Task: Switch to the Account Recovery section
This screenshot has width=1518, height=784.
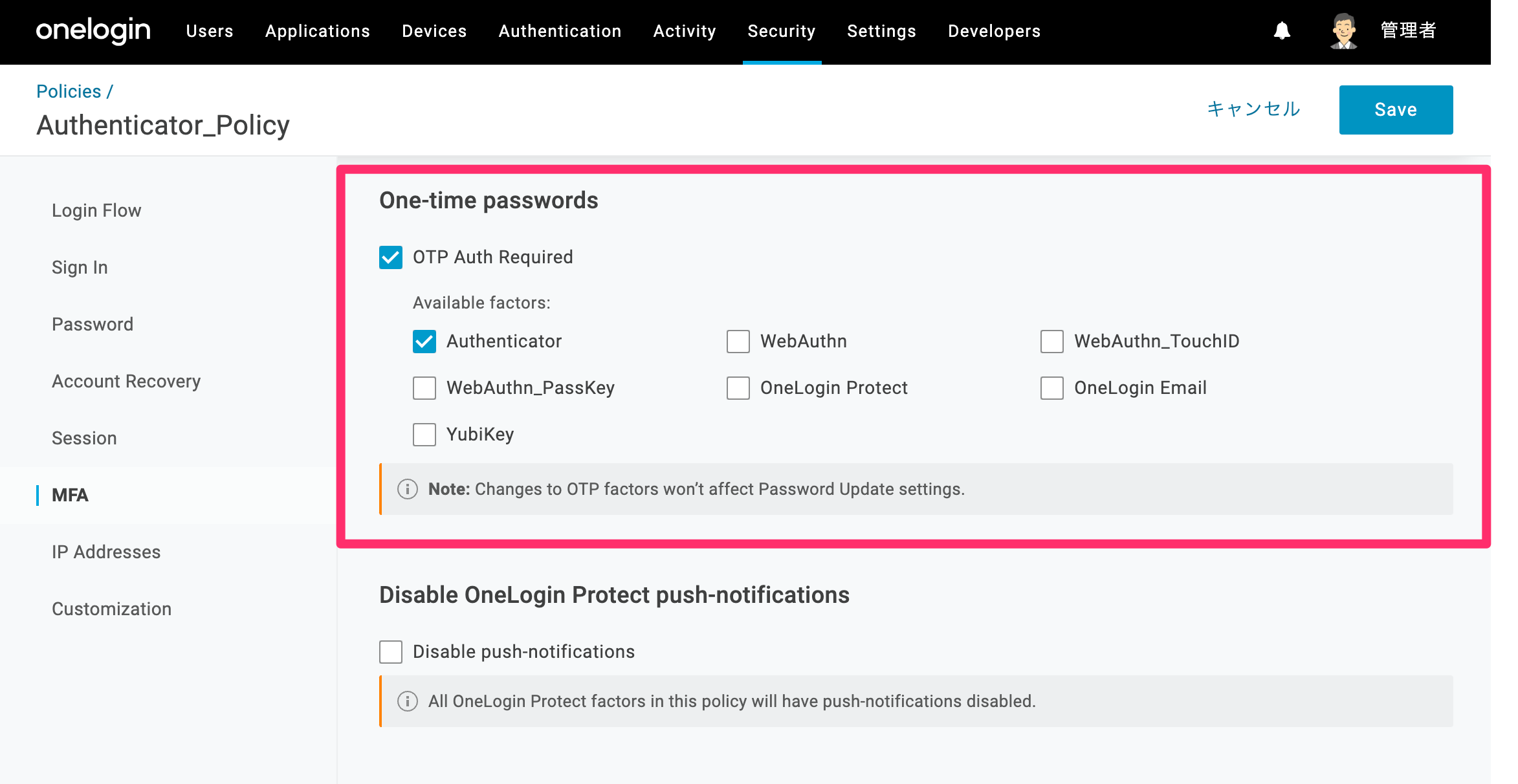Action: point(126,381)
